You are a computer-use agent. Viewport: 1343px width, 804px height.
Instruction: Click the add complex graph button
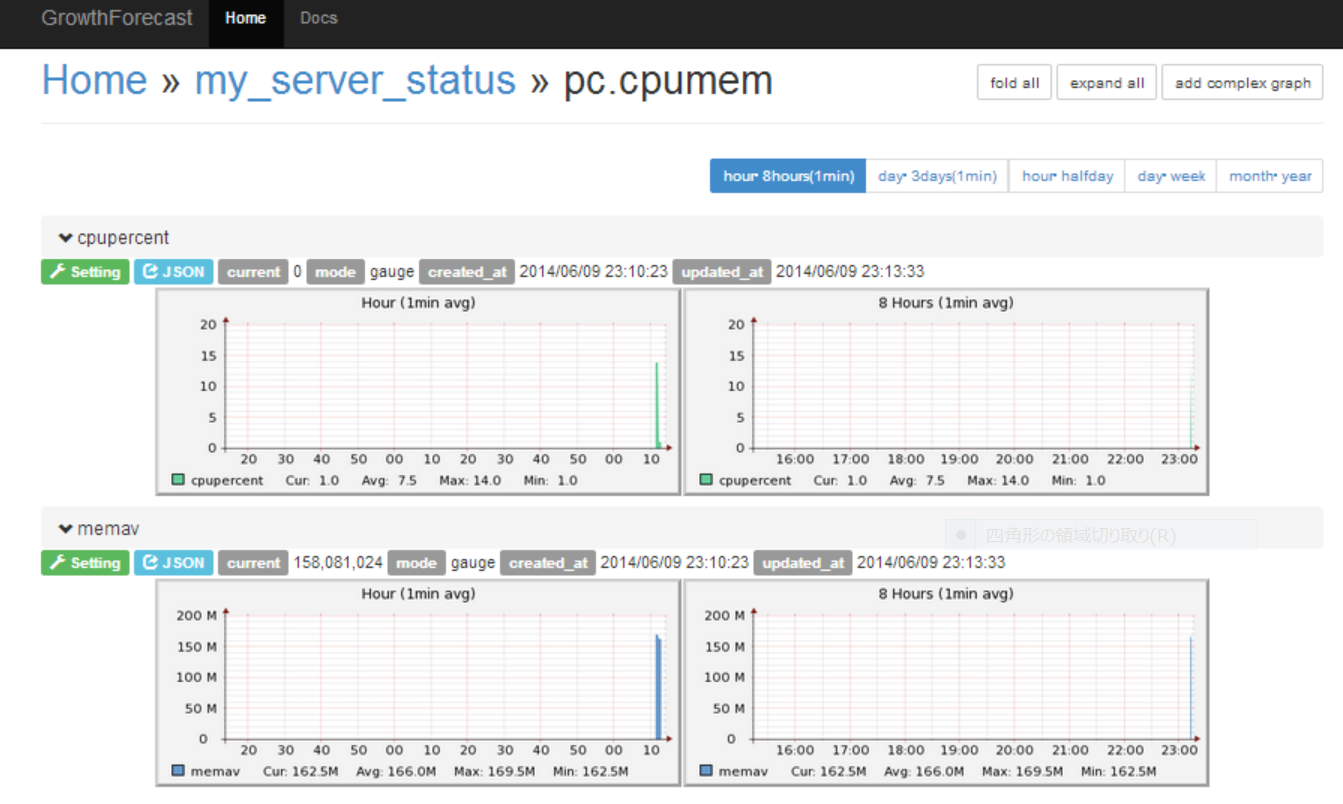pos(1241,82)
